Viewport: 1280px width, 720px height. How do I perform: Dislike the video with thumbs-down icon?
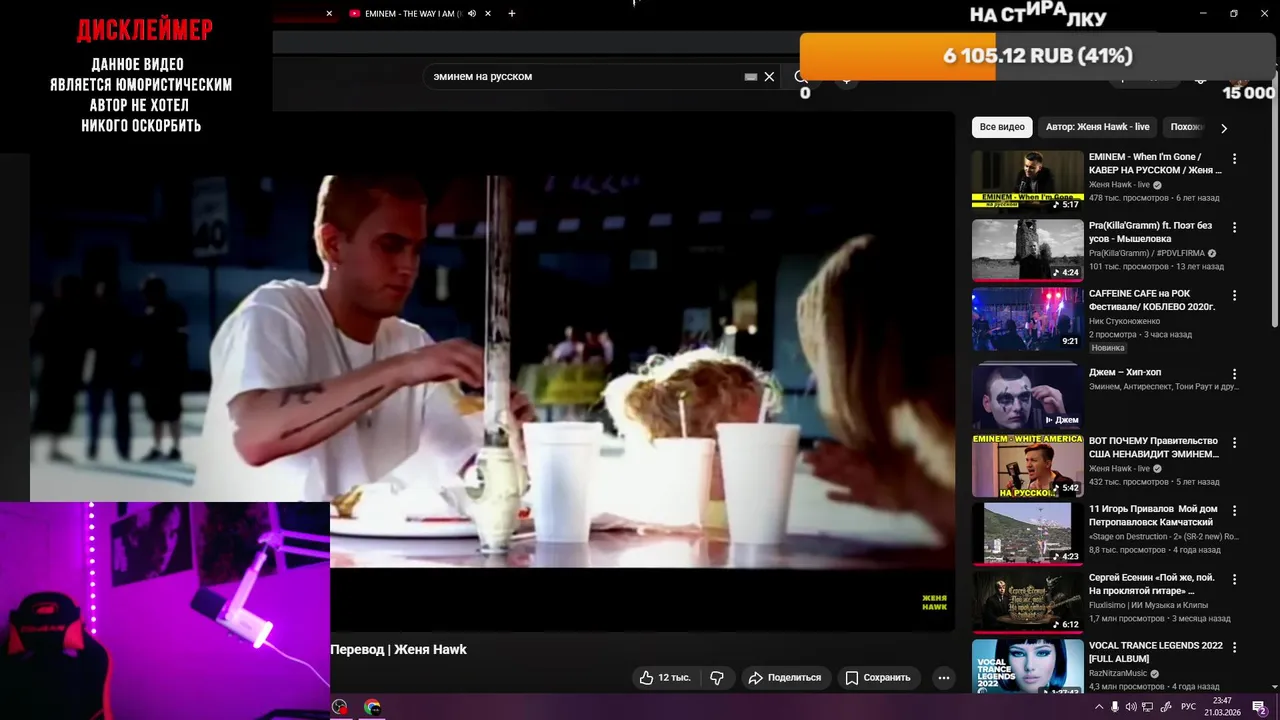point(717,677)
